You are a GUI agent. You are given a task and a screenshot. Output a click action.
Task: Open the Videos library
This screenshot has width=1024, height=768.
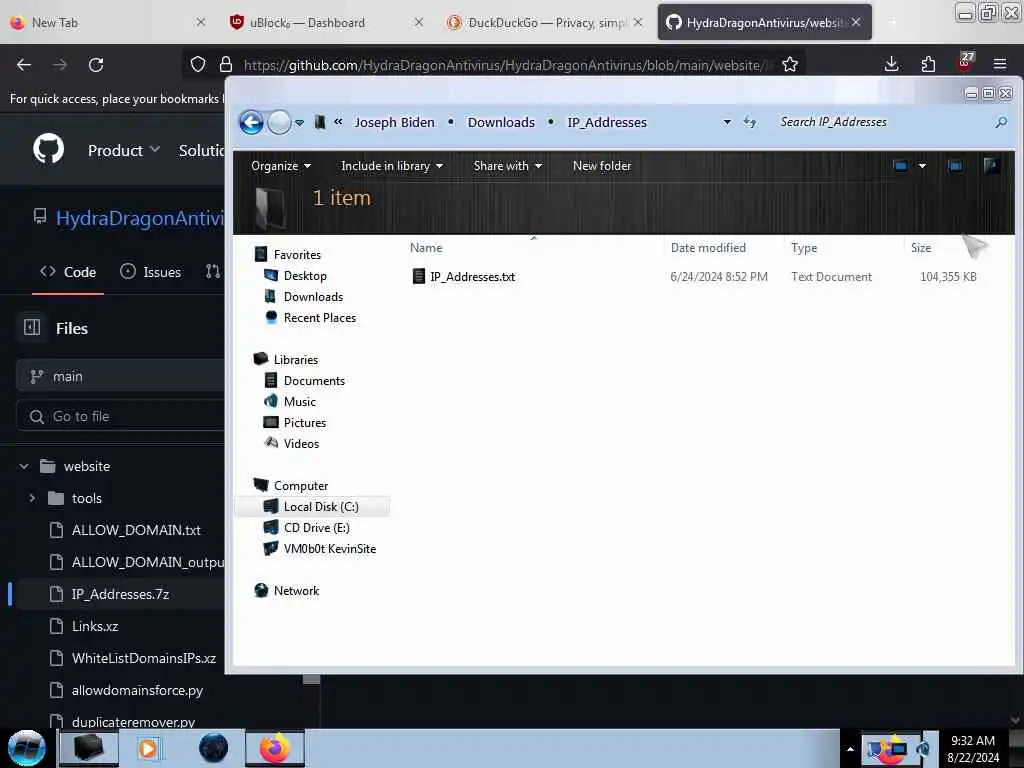pos(291,443)
